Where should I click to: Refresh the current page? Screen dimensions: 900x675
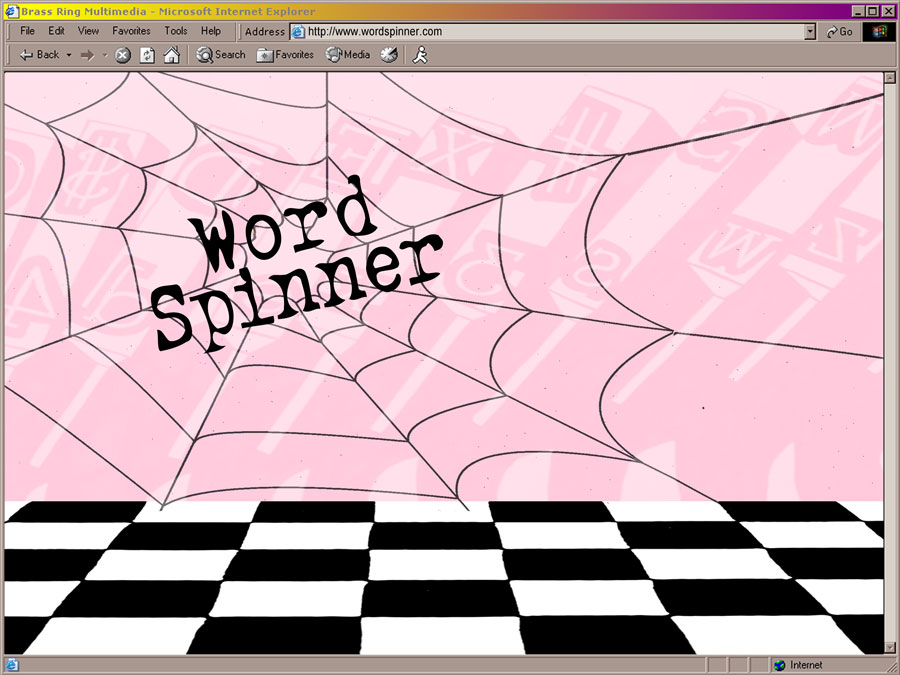(x=147, y=55)
